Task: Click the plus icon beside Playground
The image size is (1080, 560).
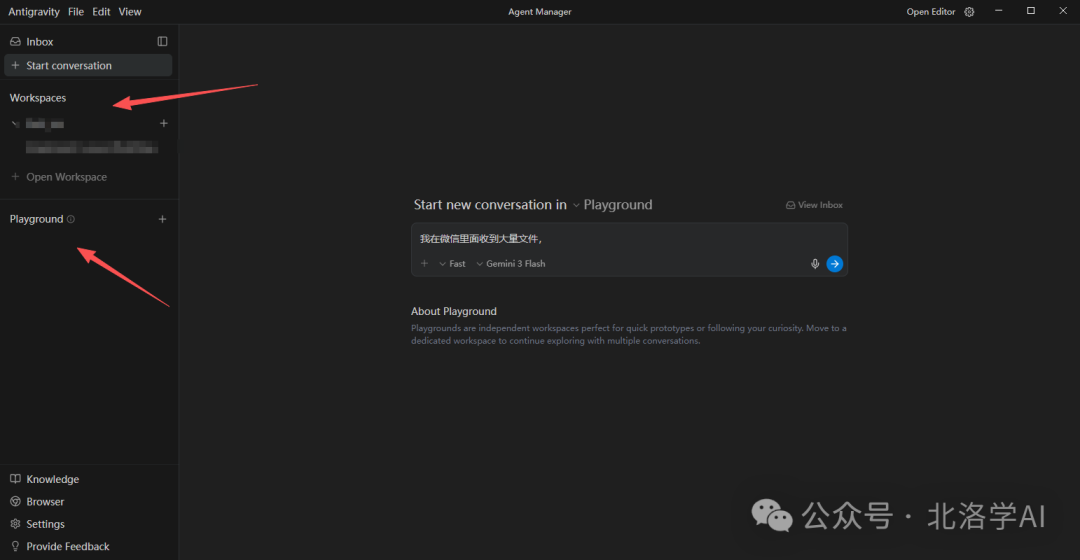Action: pos(163,219)
